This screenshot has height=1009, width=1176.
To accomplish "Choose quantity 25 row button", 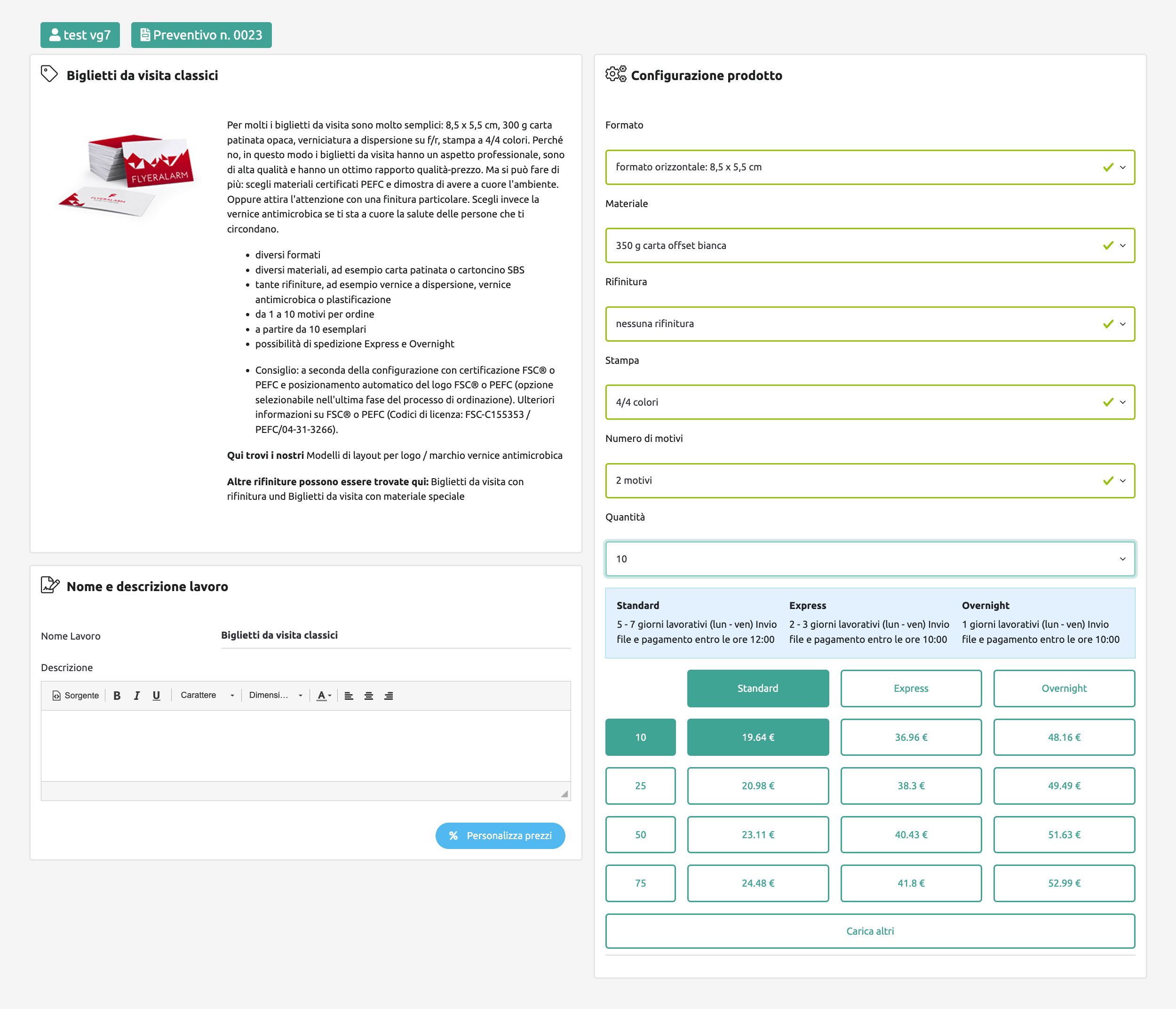I will tap(640, 786).
